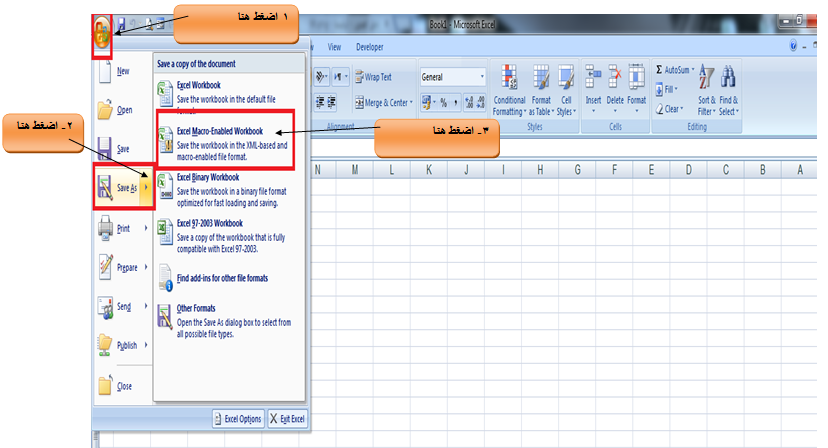Viewport: 828px width, 448px height.
Task: Open the Clear dropdown in Editing group
Action: [670, 109]
